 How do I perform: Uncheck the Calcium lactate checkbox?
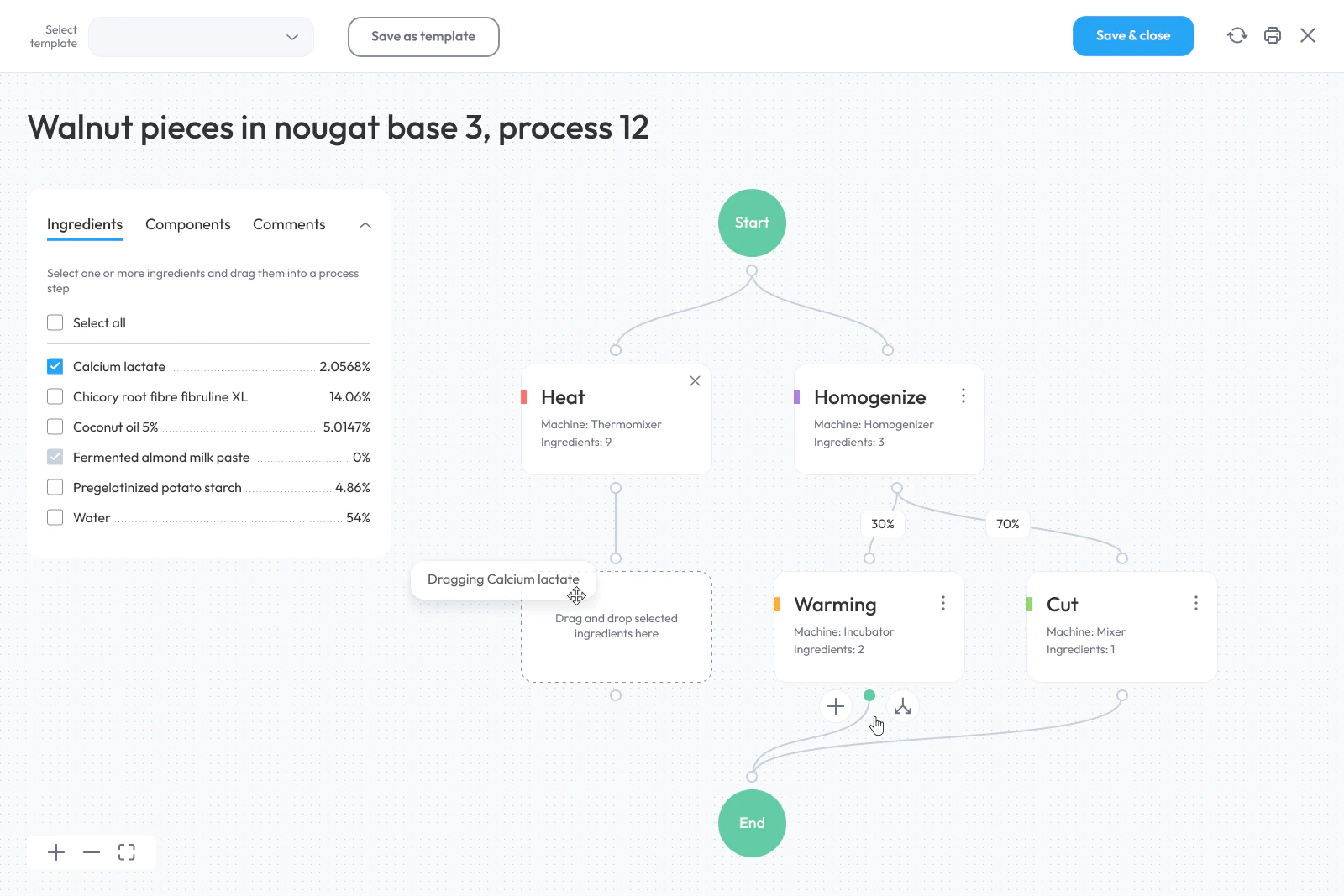[55, 366]
